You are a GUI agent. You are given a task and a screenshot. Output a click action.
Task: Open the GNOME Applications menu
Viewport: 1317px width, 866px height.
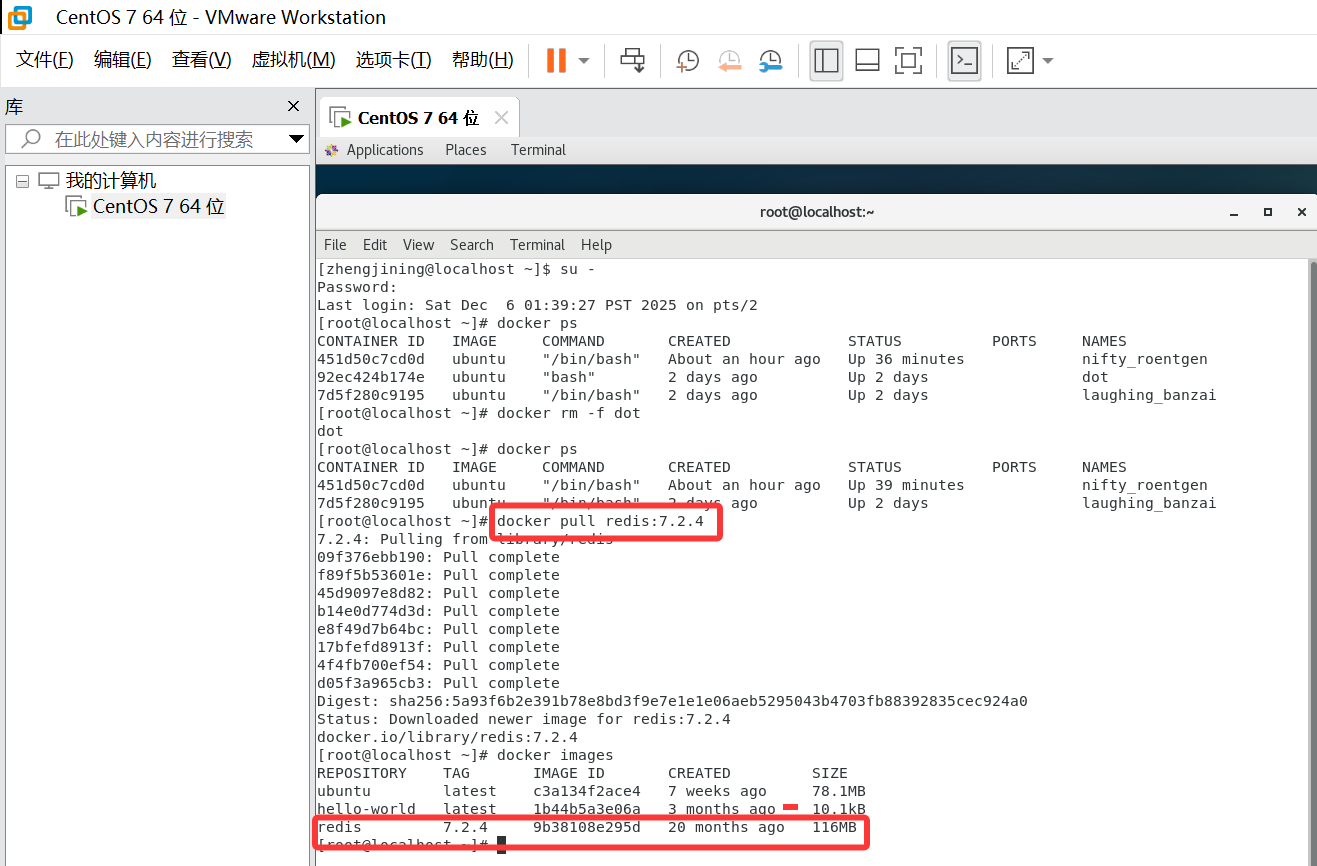(x=385, y=150)
